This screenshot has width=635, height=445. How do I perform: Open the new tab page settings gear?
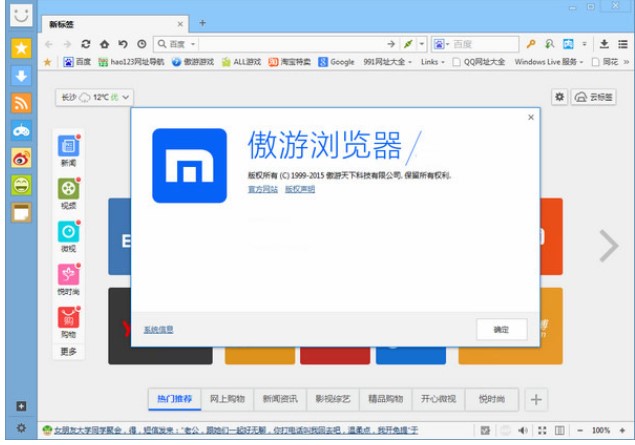point(560,97)
